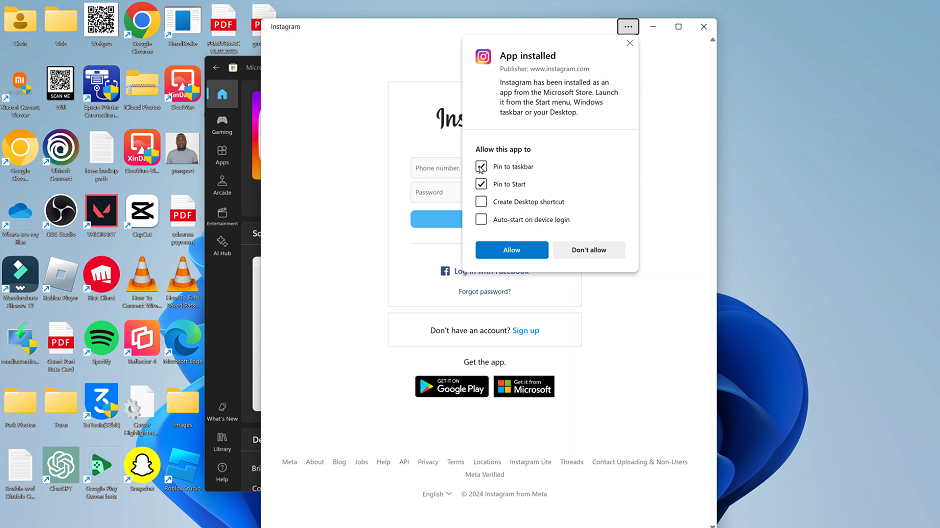Open Apps in Microsoft Store sidebar
The width and height of the screenshot is (940, 528).
pos(222,155)
